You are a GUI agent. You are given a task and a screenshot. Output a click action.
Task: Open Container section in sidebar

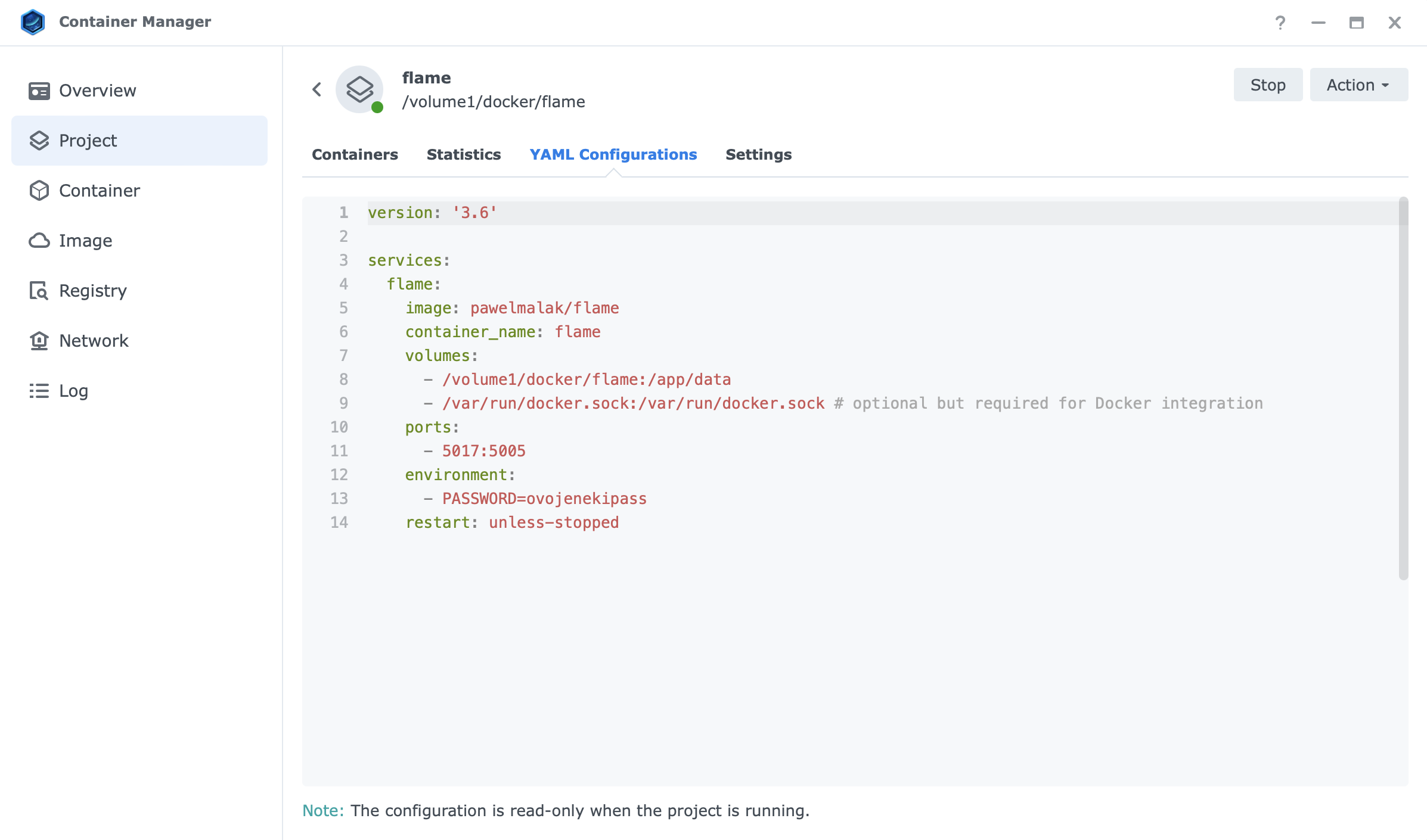point(139,191)
